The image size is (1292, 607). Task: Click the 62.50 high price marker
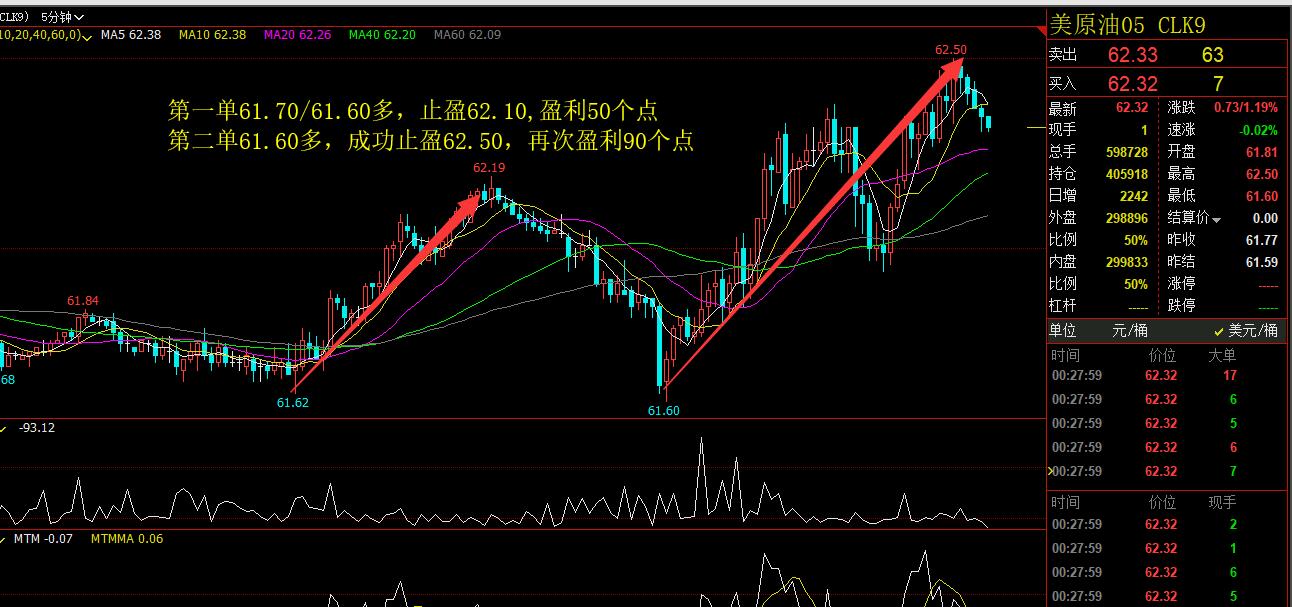coord(951,49)
